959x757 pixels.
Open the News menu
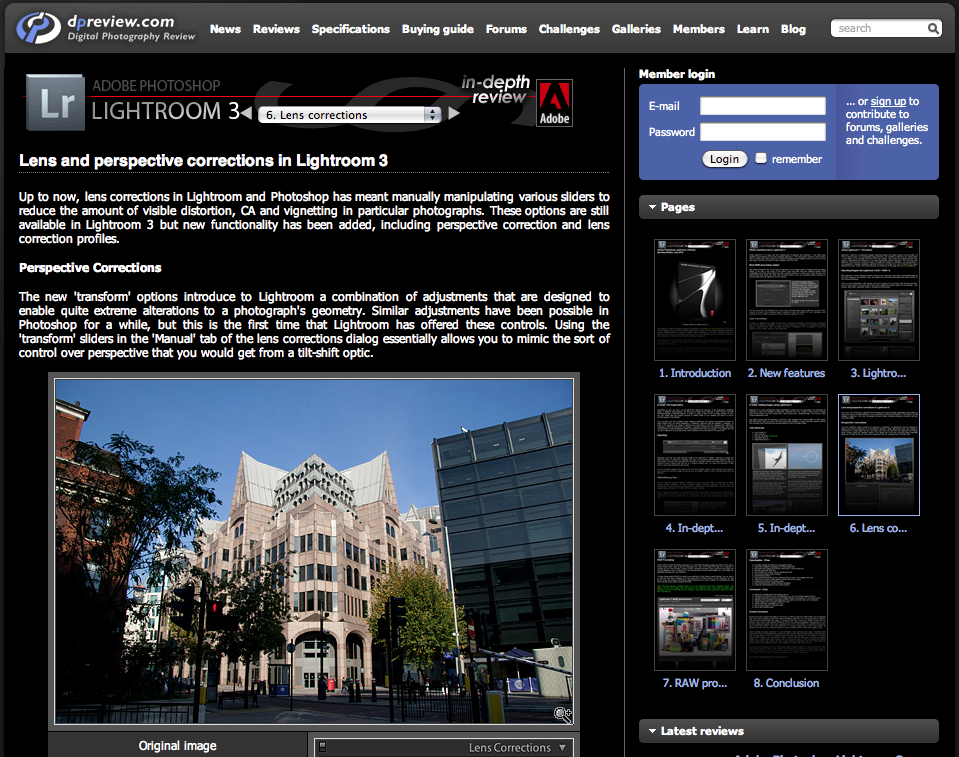[x=225, y=29]
